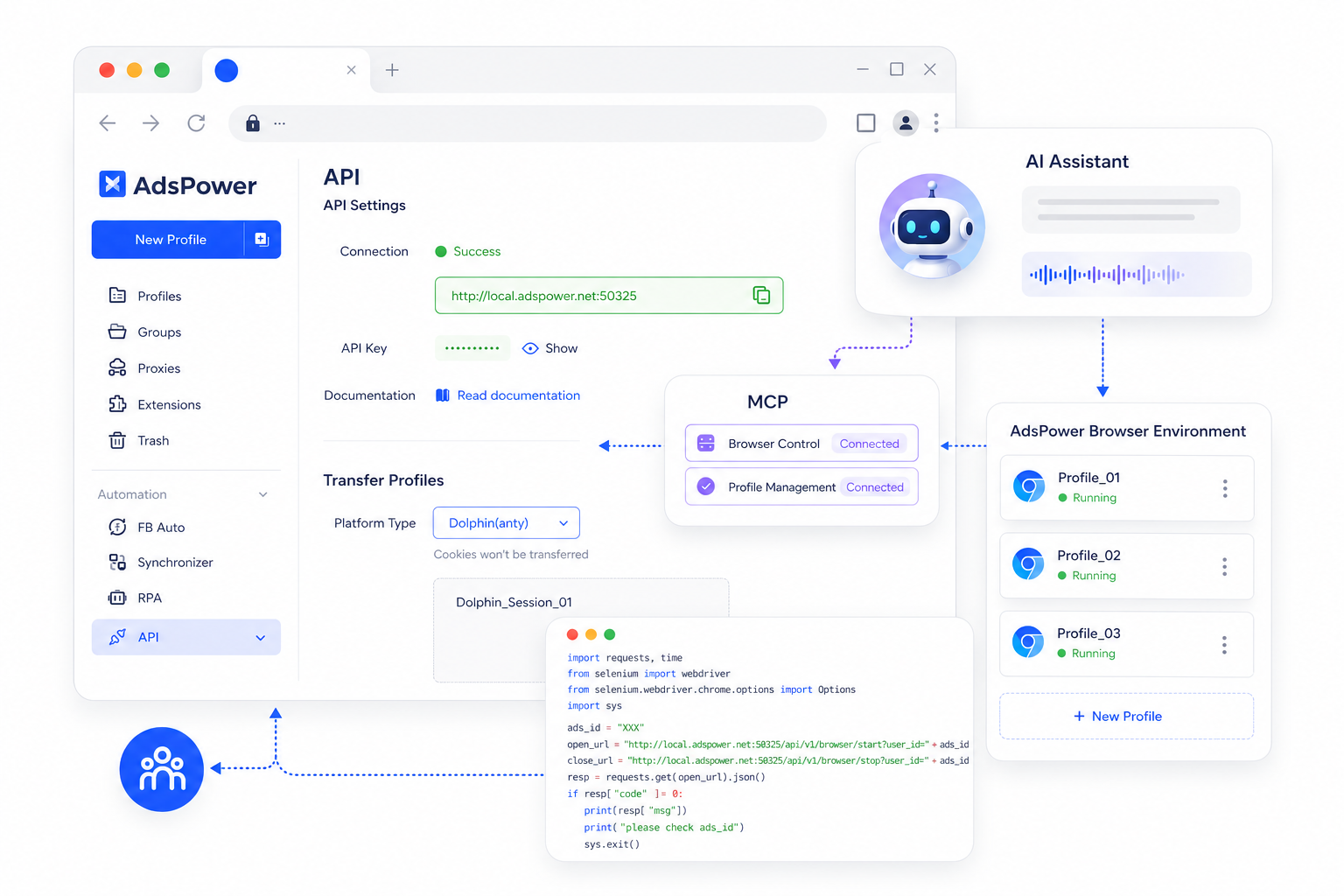Click the Browser Control icon
This screenshot has width=1344, height=896.
706,444
